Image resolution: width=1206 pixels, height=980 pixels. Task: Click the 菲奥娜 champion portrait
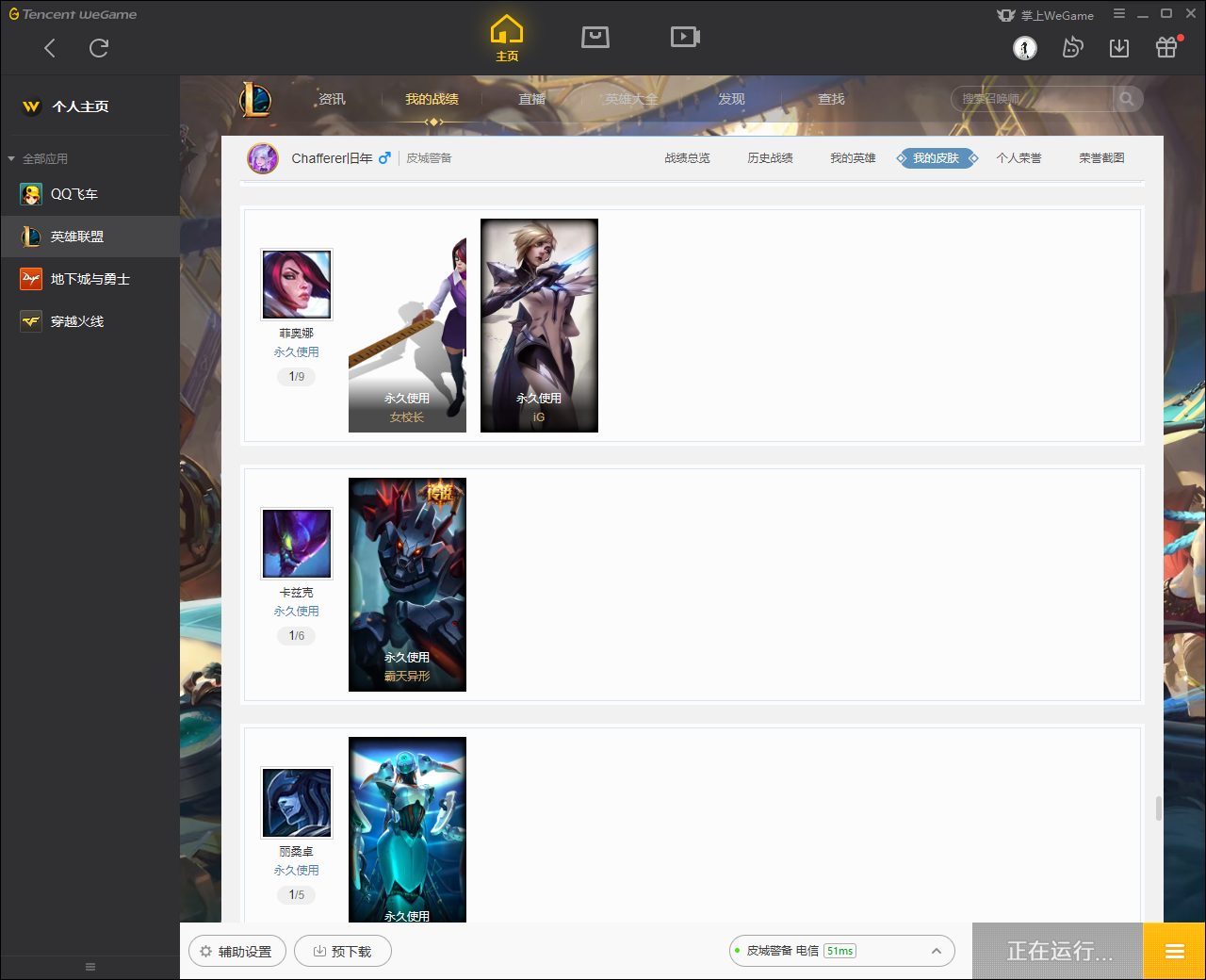pyautogui.click(x=297, y=285)
